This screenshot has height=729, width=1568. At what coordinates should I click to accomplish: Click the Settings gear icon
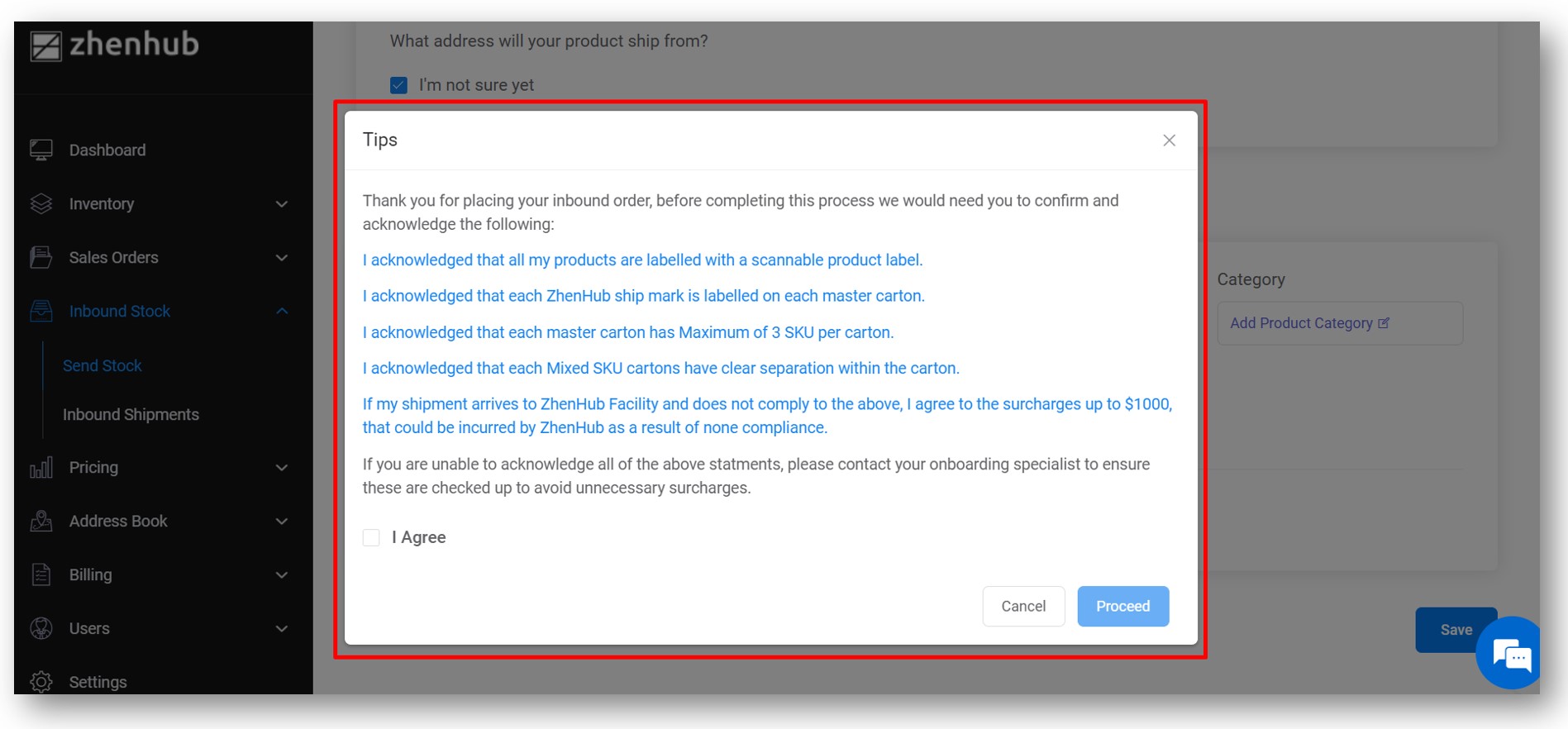41,682
